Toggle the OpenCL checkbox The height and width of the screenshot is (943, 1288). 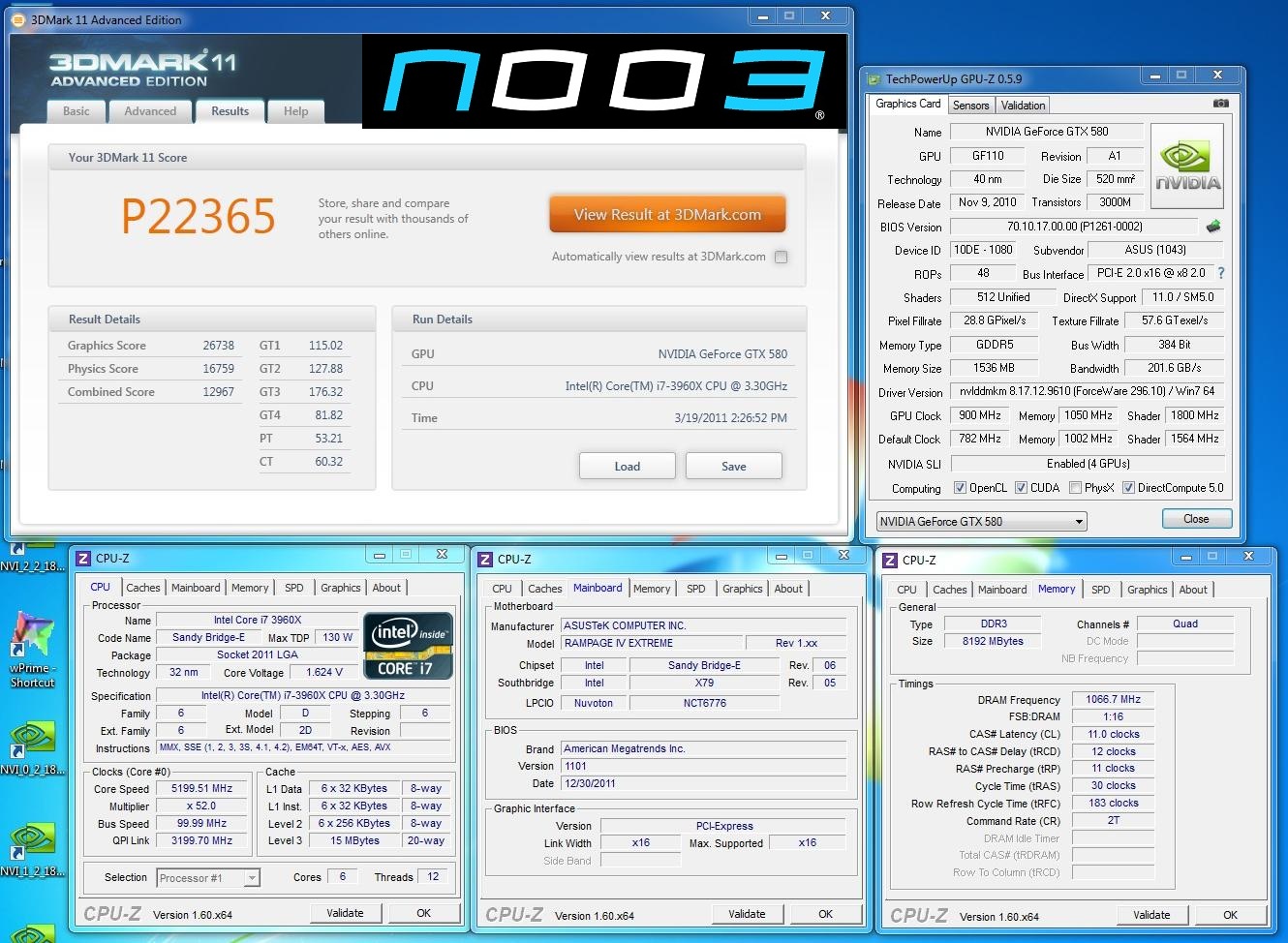pyautogui.click(x=960, y=488)
